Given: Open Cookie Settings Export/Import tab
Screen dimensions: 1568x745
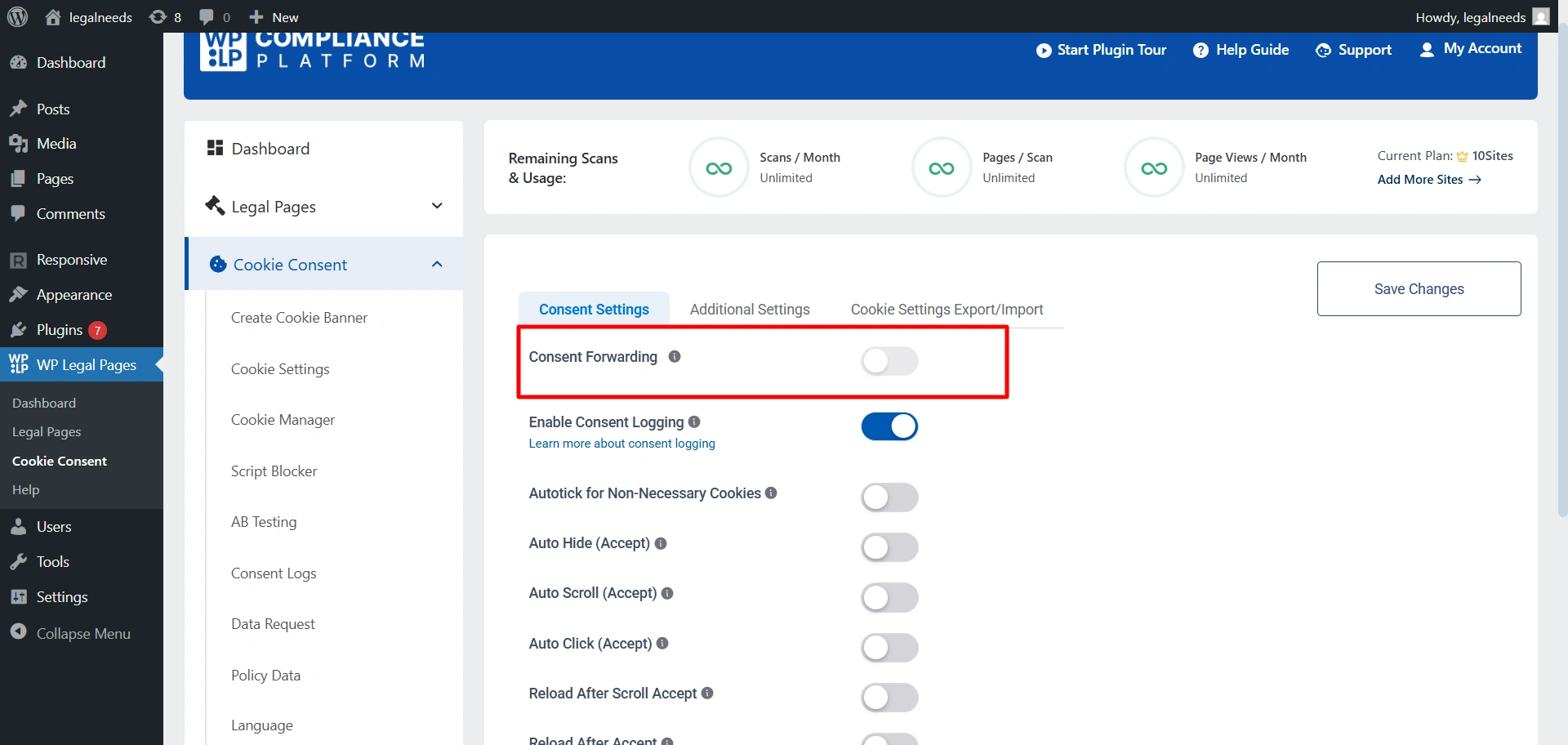Looking at the screenshot, I should click(x=947, y=310).
